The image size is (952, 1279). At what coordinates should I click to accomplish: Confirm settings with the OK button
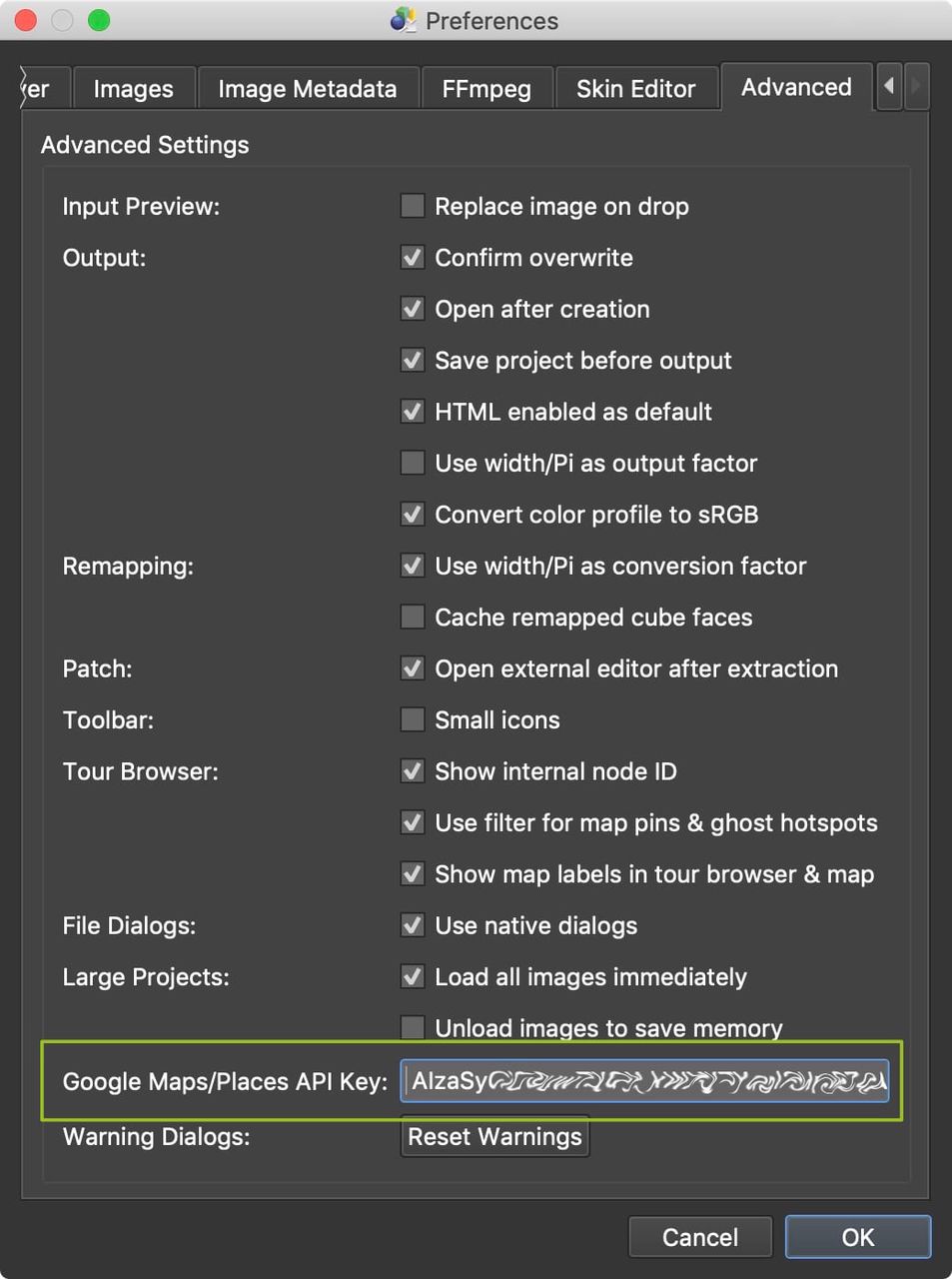pyautogui.click(x=857, y=1236)
